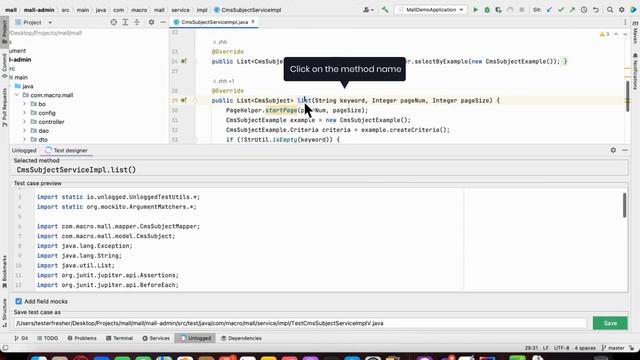Expand the bo folder
Screen dimensions: 640x360
pyautogui.click(x=24, y=104)
